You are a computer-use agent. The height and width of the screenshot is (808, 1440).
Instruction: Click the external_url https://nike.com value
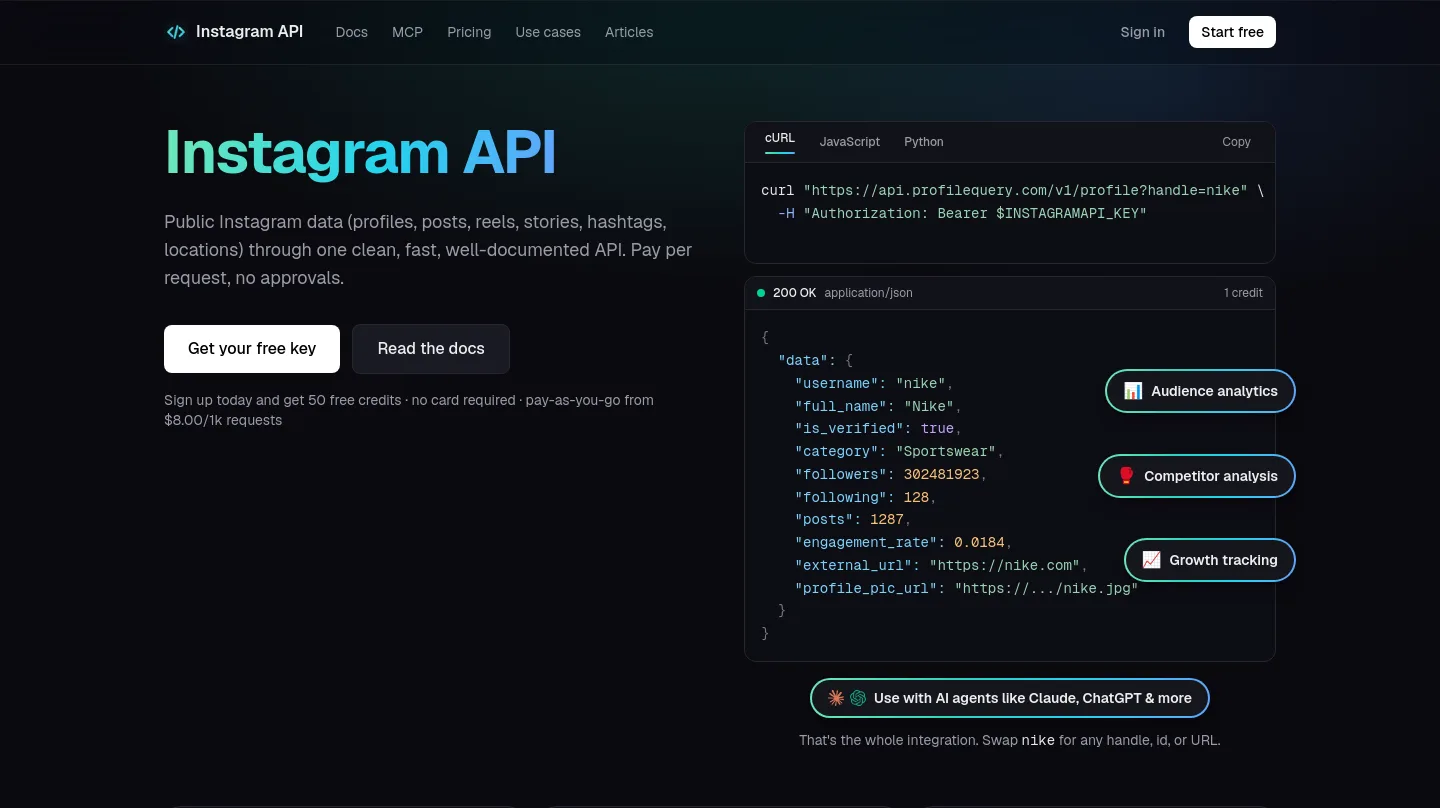(1004, 565)
